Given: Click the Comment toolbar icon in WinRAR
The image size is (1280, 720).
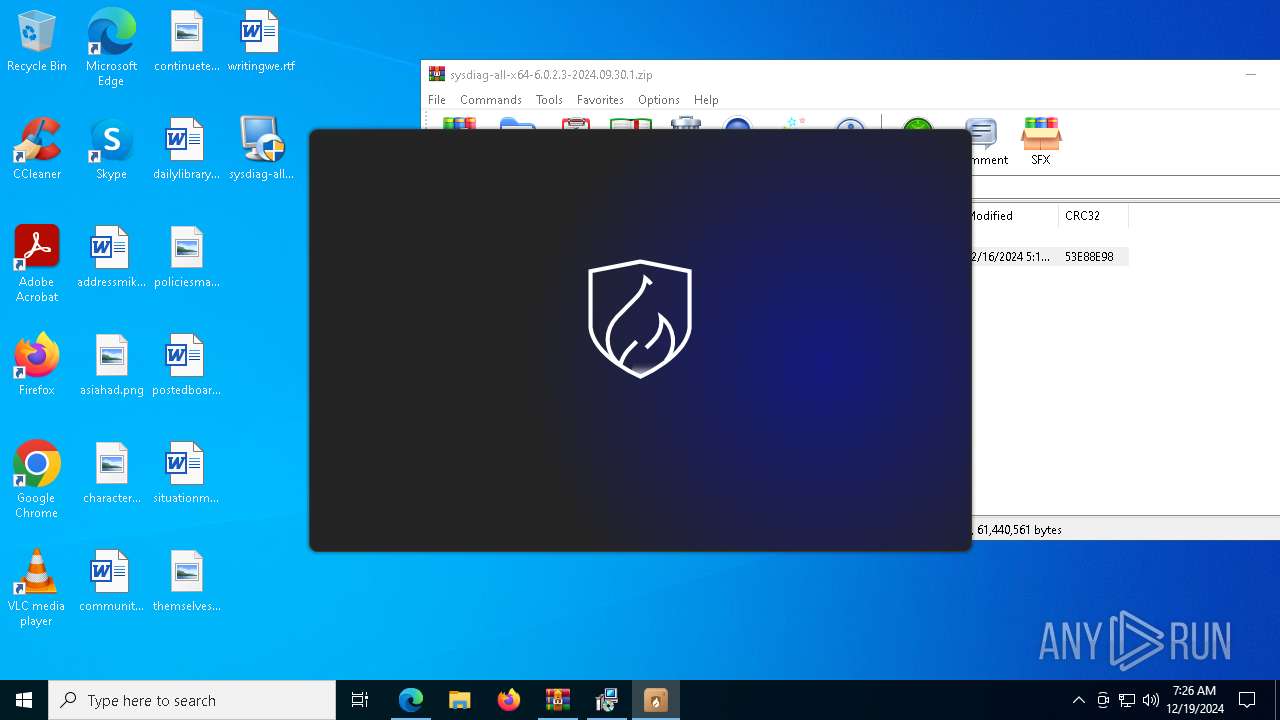Looking at the screenshot, I should click(x=986, y=142).
